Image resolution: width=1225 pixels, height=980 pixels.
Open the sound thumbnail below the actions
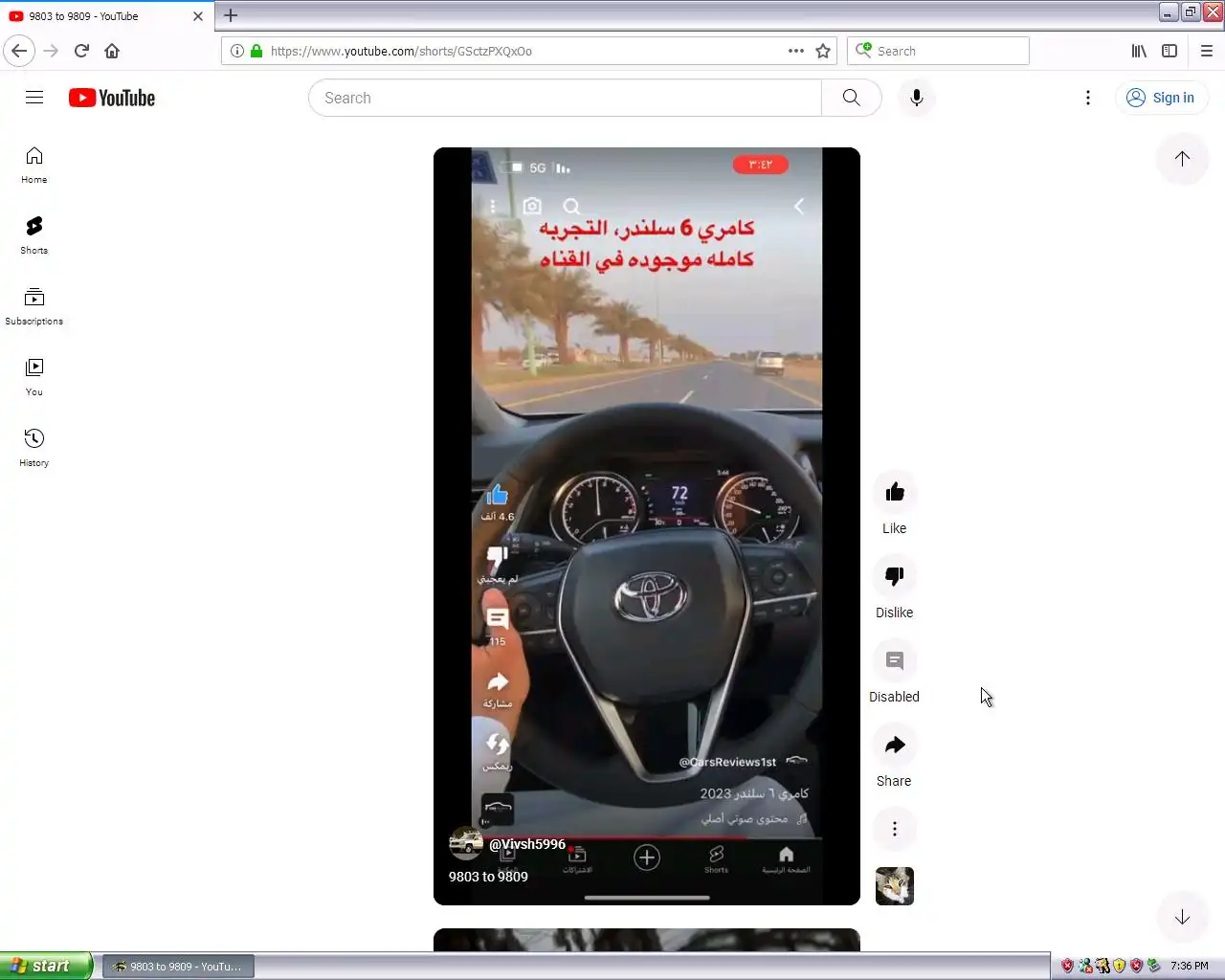(x=895, y=886)
